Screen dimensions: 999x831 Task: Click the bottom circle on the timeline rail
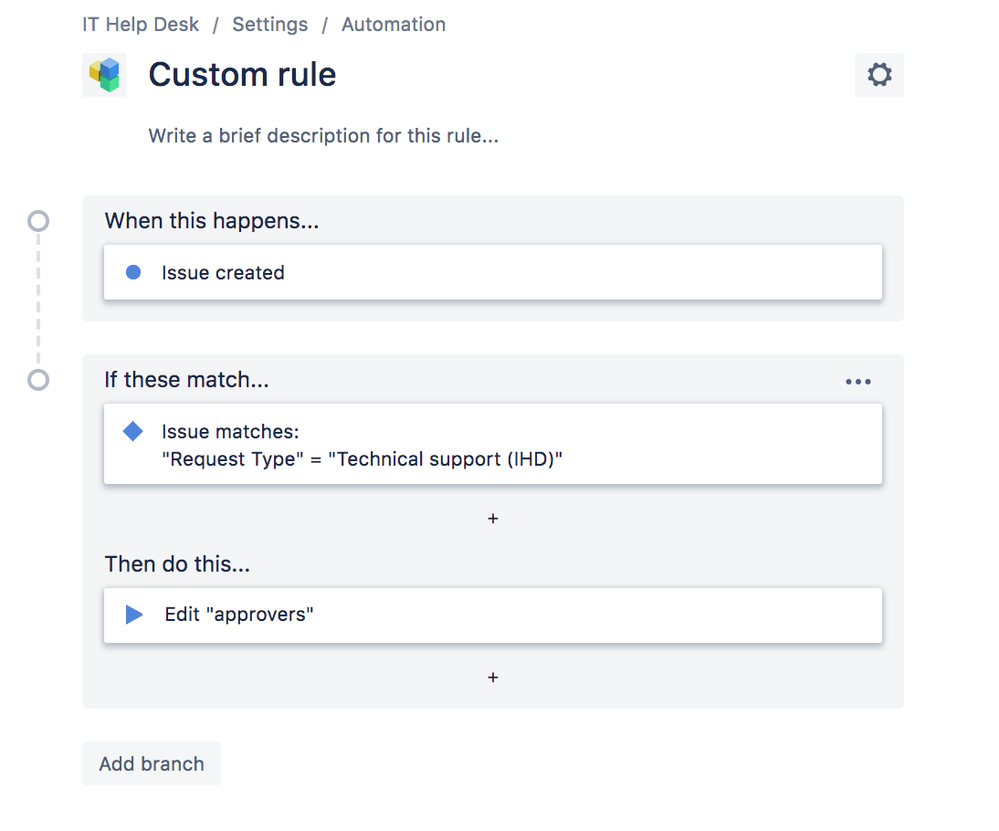[x=37, y=380]
